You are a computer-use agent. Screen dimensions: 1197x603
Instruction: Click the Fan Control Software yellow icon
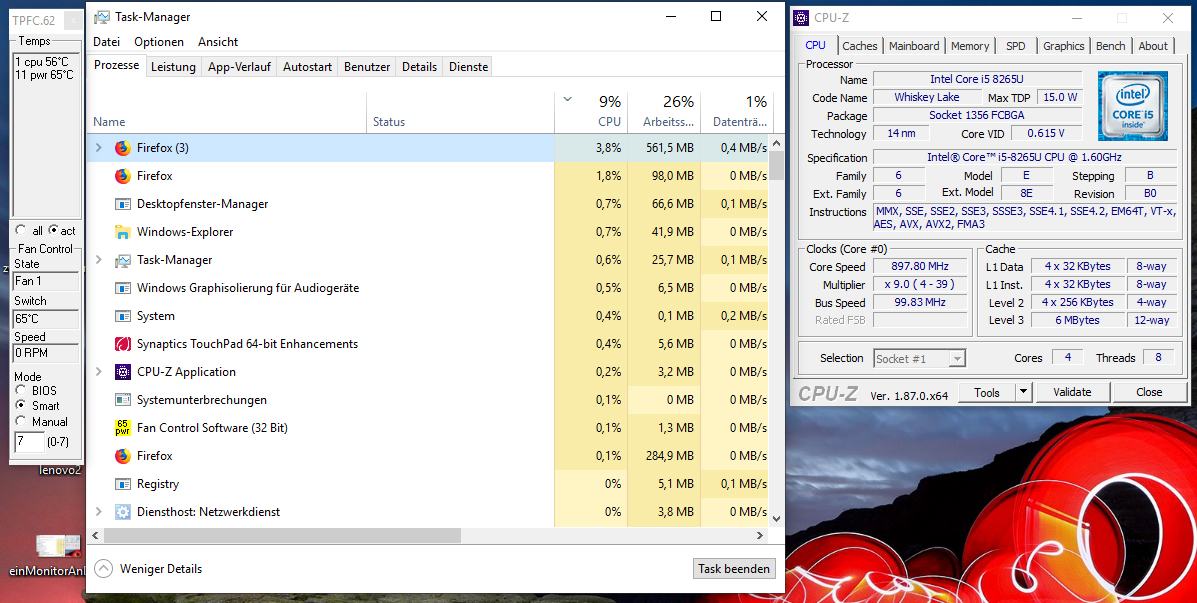pos(123,428)
